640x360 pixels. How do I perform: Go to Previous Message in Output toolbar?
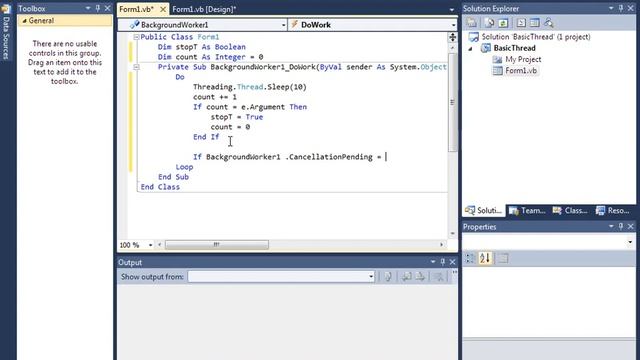point(407,277)
